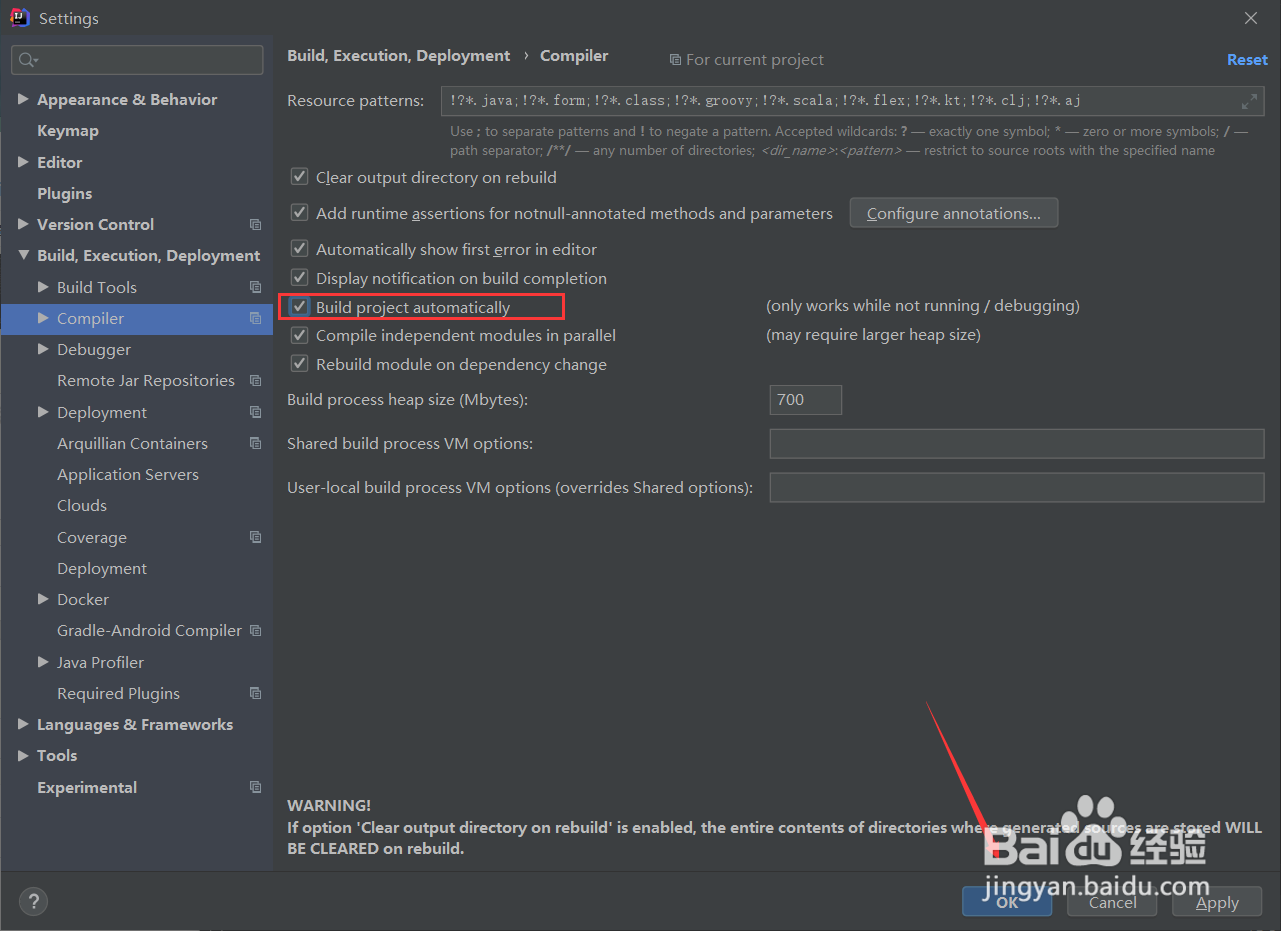Click project-level icon beside Build Tools
1281x931 pixels.
point(255,287)
